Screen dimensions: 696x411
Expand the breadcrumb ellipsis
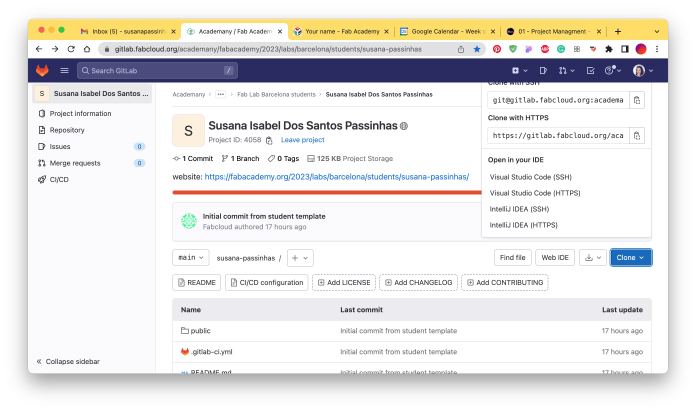[221, 95]
